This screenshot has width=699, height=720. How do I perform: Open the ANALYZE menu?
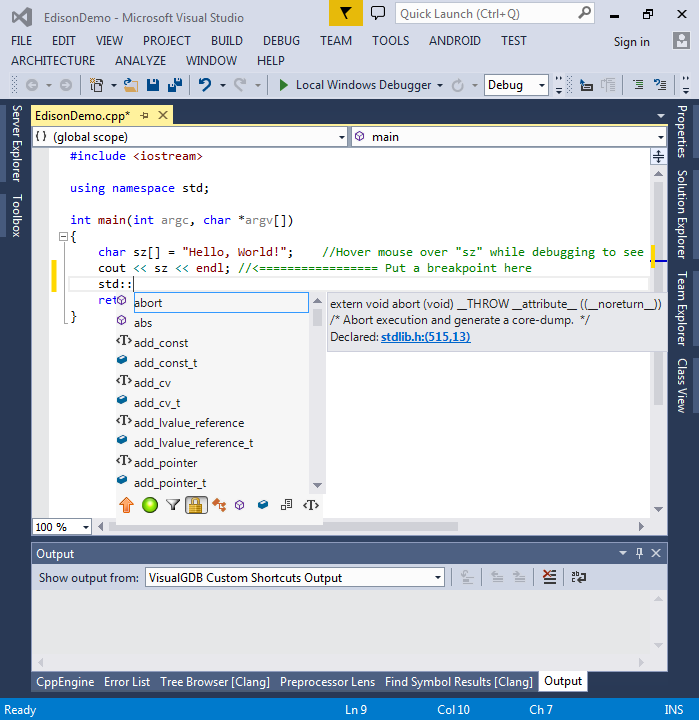pyautogui.click(x=140, y=61)
